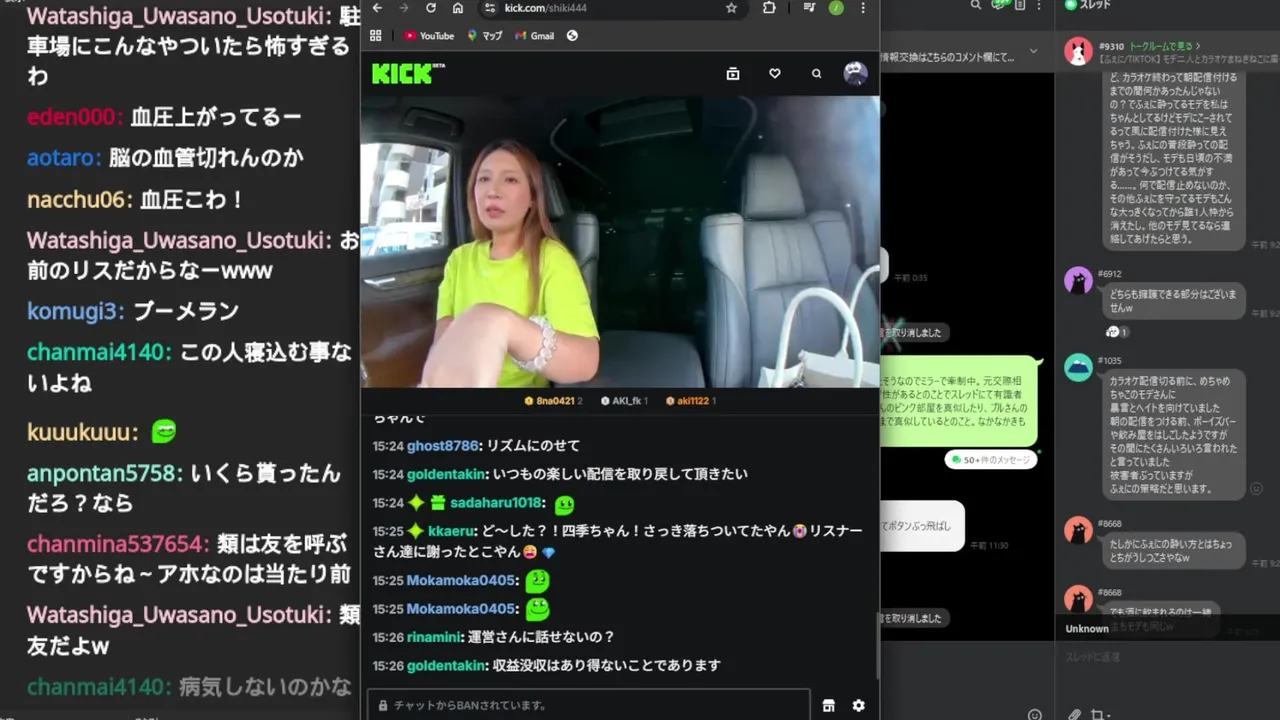Click the globe bookmark icon
The width and height of the screenshot is (1280, 720).
coord(572,36)
